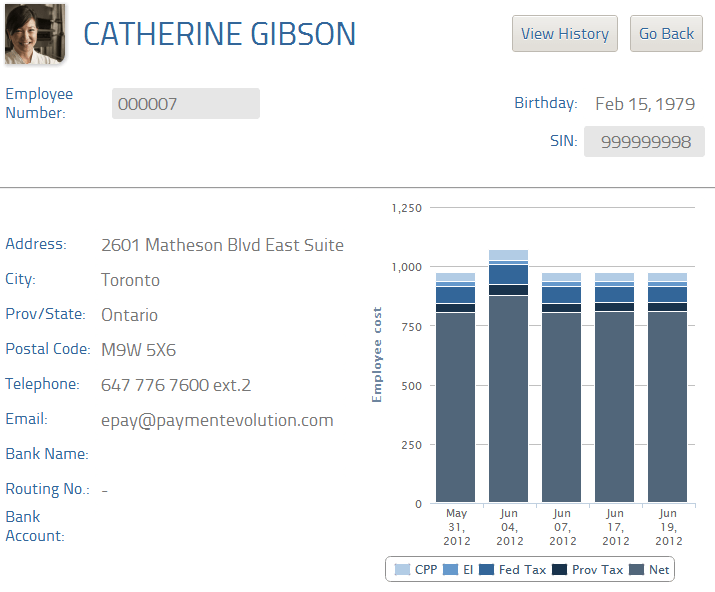Click the Jun 07, 2012 bar's Net segment
The width and height of the screenshot is (715, 592).
(561, 407)
